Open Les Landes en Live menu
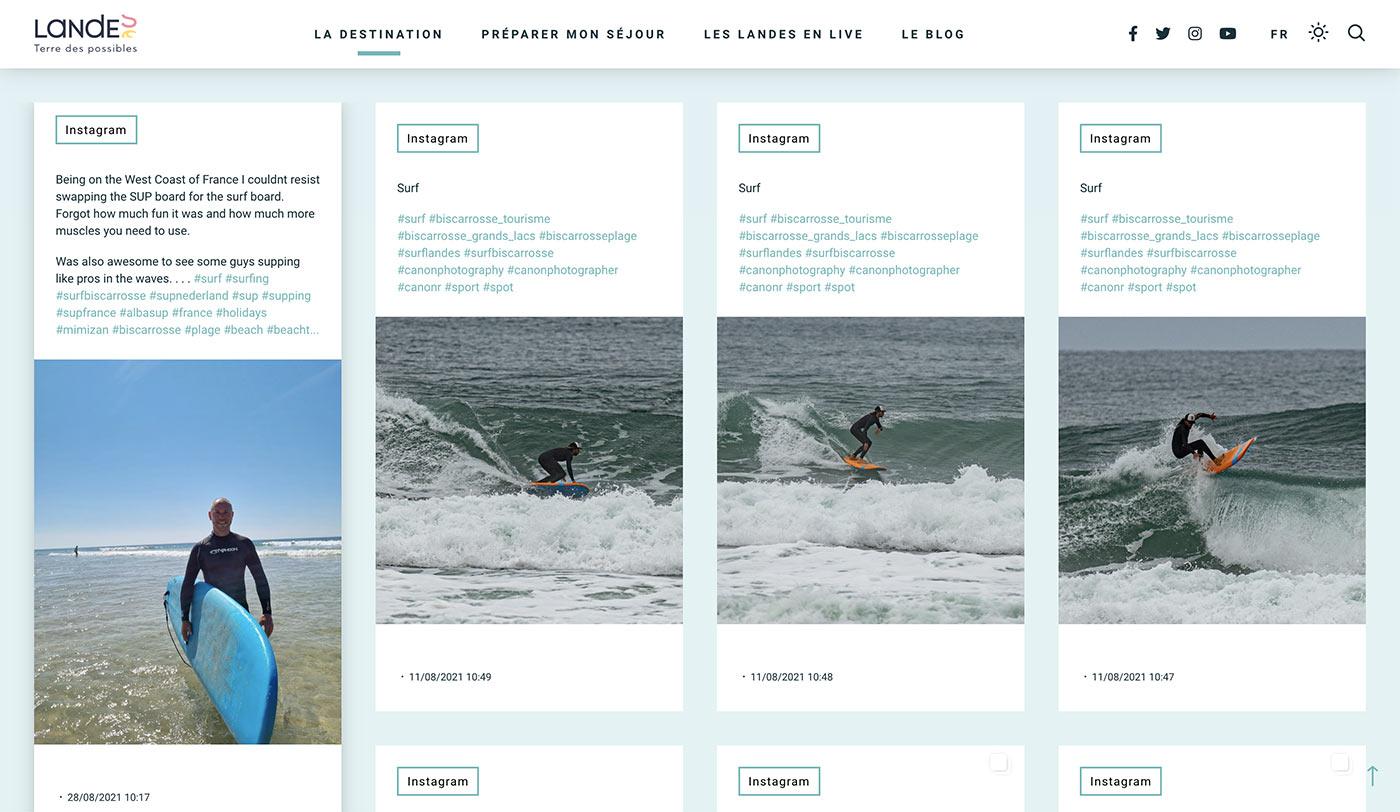This screenshot has width=1400, height=812. [x=784, y=34]
